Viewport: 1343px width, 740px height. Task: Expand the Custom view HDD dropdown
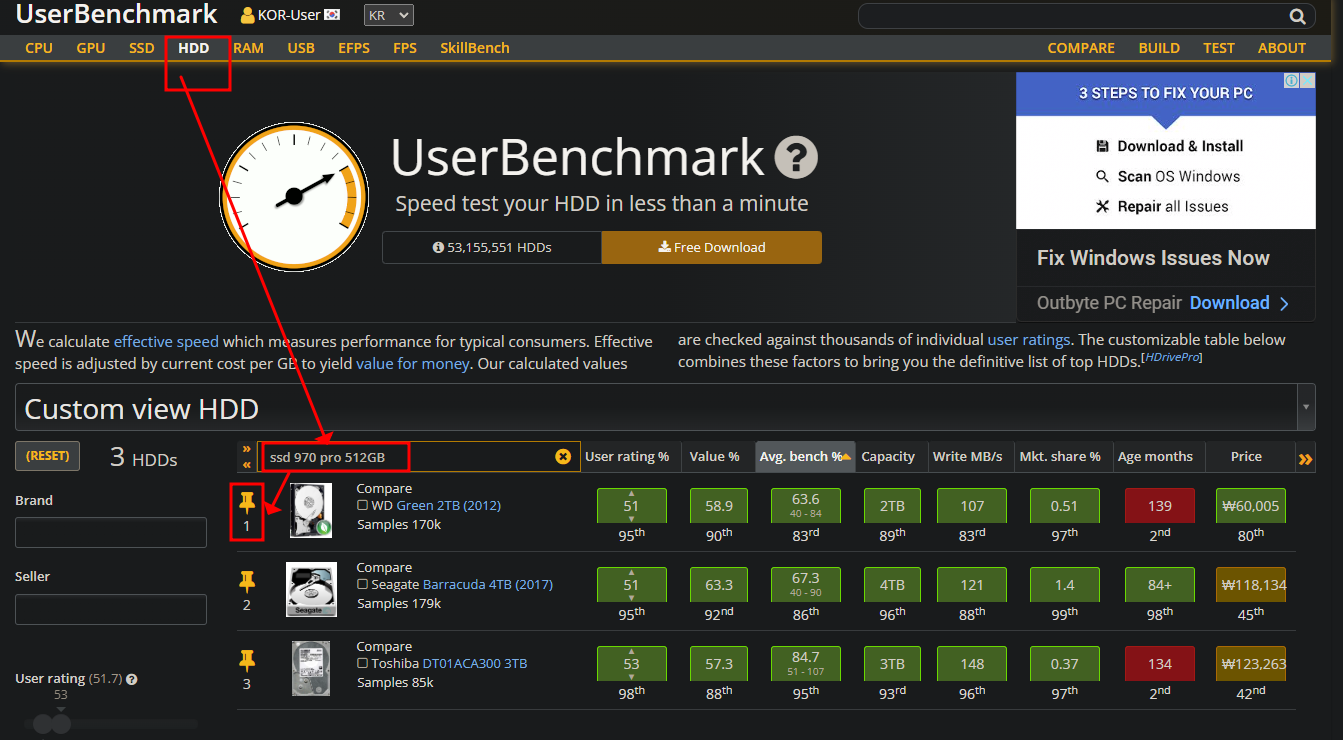click(1306, 408)
